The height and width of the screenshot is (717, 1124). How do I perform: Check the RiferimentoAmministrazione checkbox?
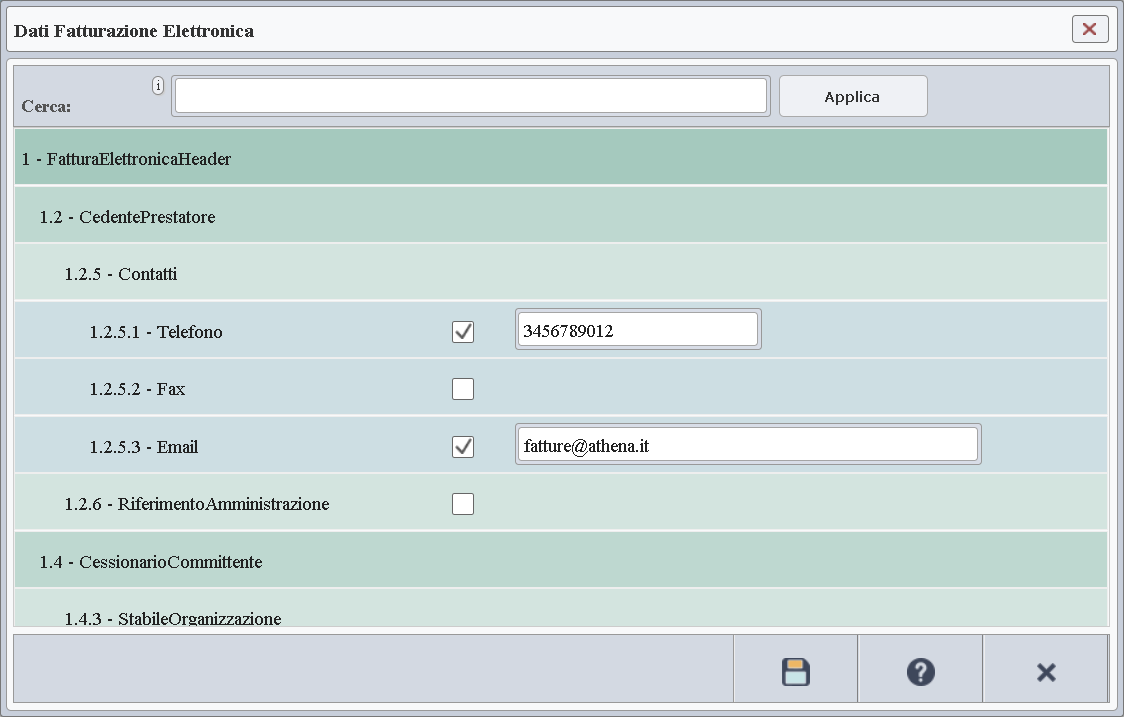tap(462, 503)
